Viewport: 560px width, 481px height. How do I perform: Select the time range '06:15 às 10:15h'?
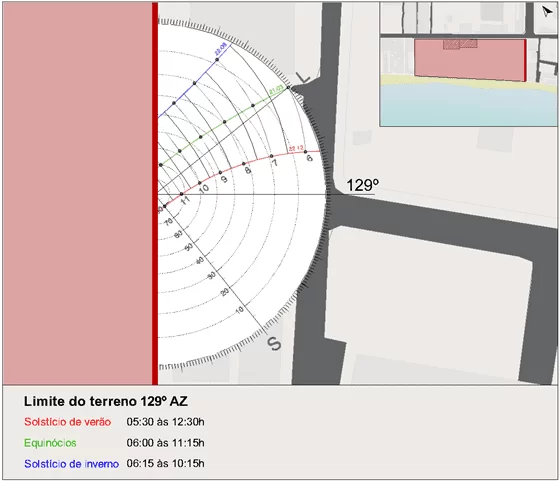(165, 464)
